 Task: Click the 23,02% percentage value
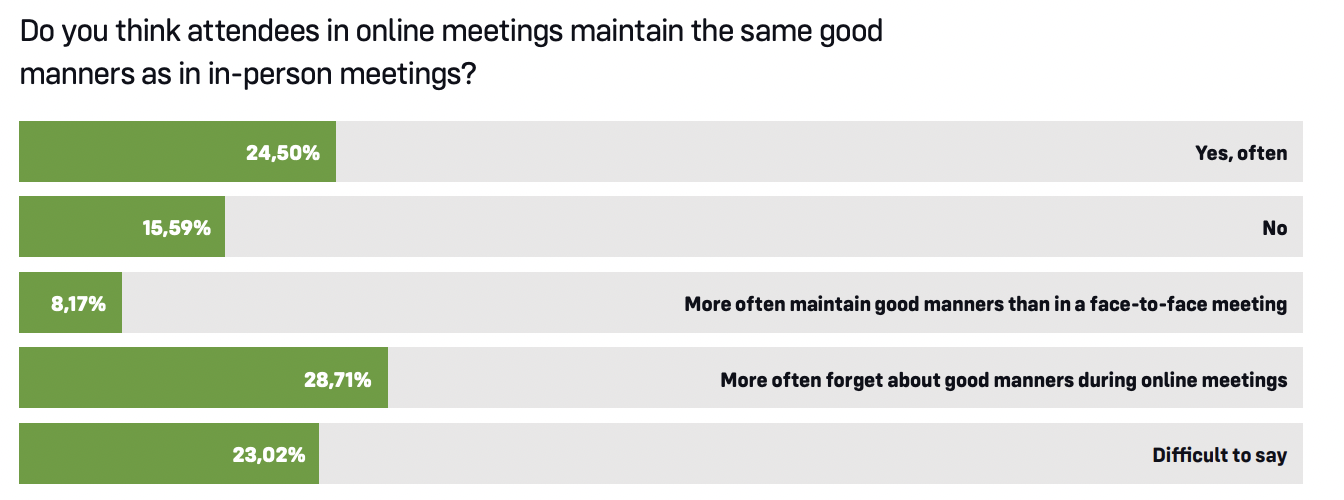(269, 455)
